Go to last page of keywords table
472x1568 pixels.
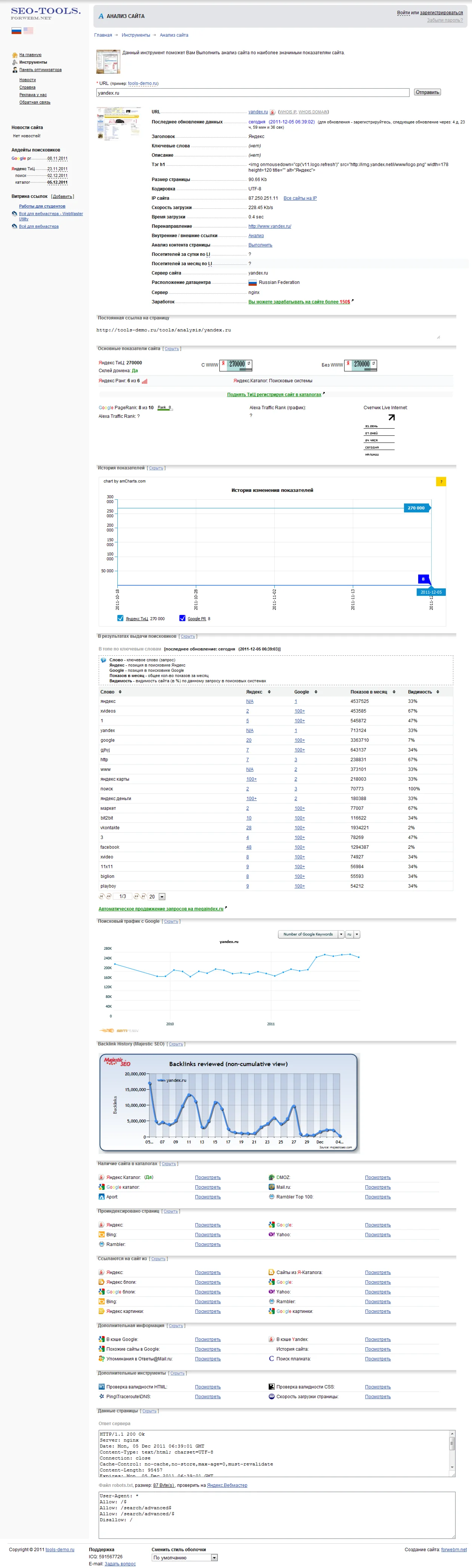(x=144, y=896)
